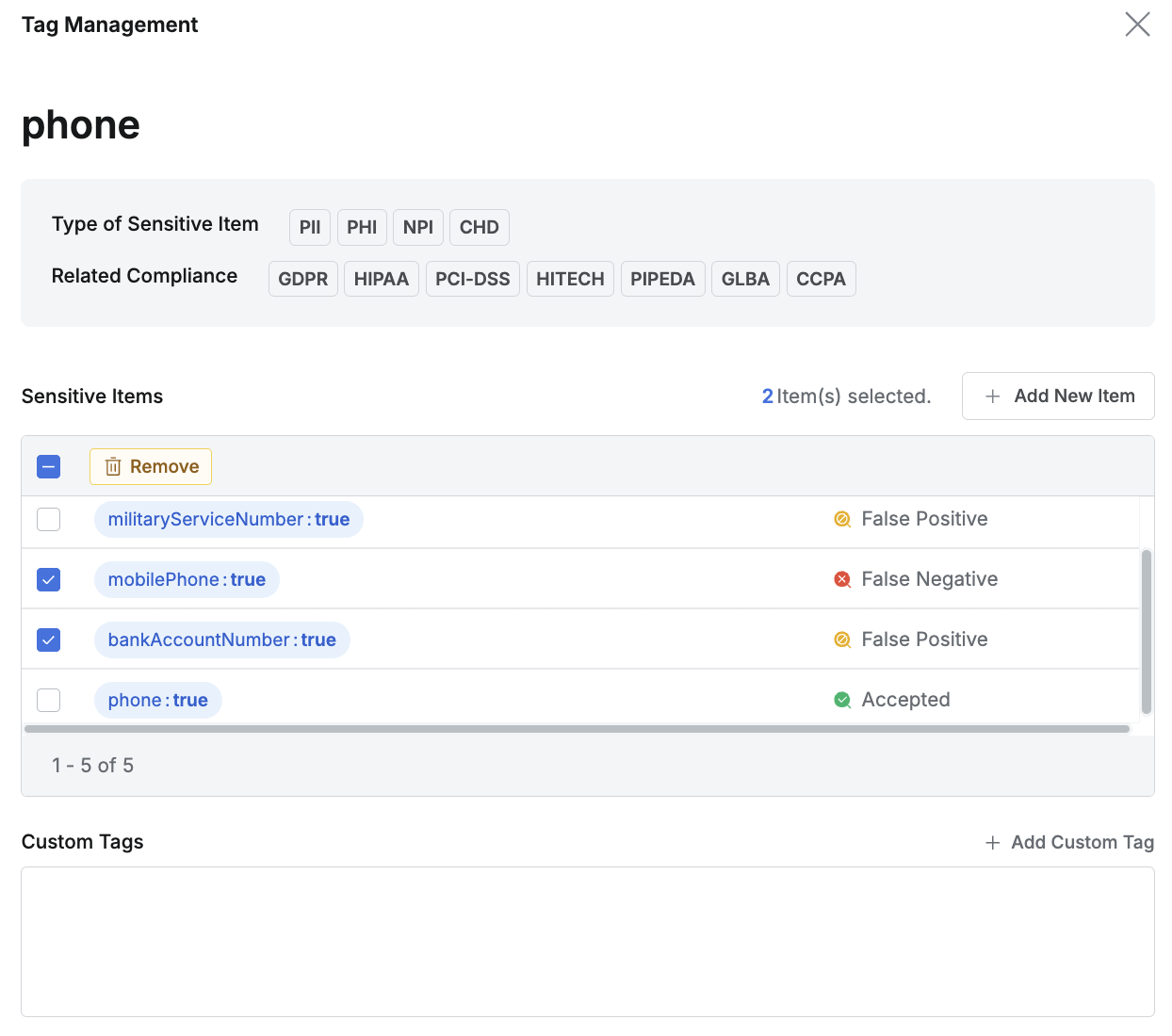The width and height of the screenshot is (1172, 1036).
Task: Click the trash icon in Remove button
Action: pyautogui.click(x=113, y=467)
